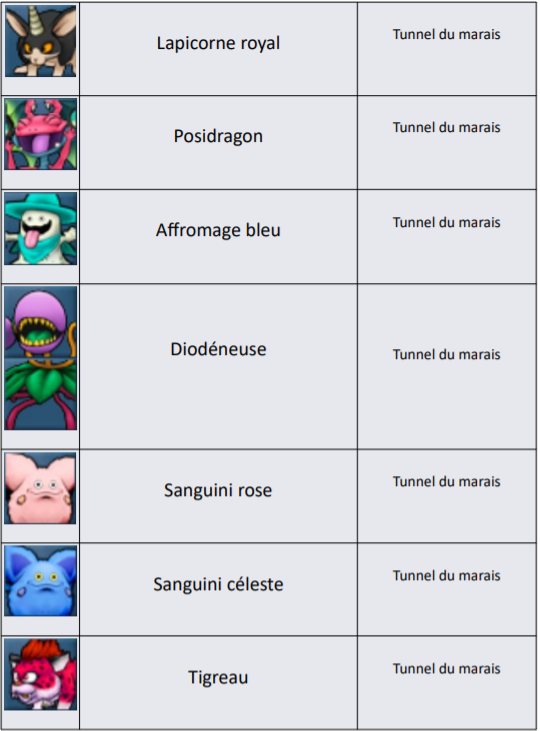The width and height of the screenshot is (540, 731).
Task: Click the Affromage bleu name text
Action: (x=218, y=230)
